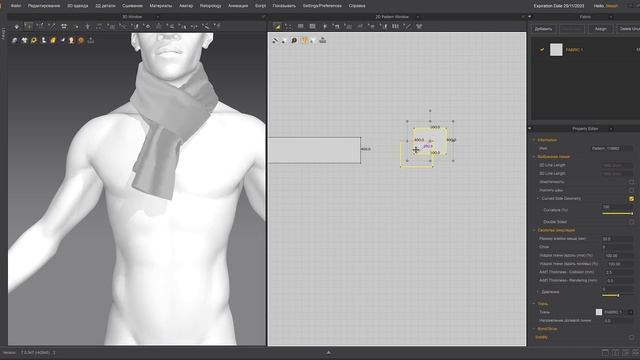Uncheck the Curved Side Geometry checkbox

(631, 199)
